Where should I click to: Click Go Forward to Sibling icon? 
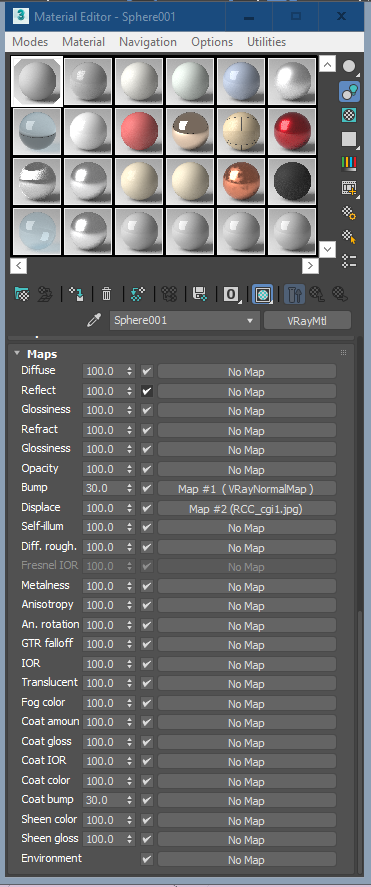click(x=339, y=294)
